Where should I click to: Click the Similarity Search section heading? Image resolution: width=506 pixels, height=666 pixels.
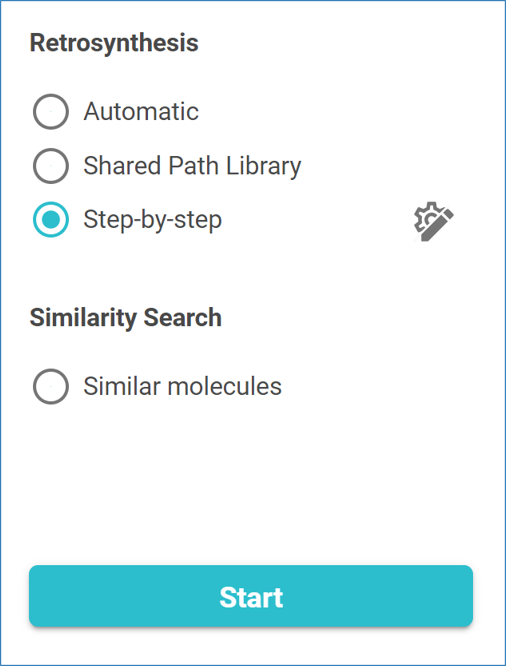(x=126, y=318)
